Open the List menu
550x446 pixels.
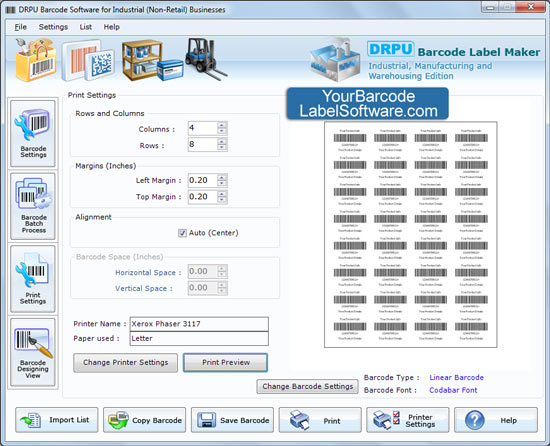(86, 27)
